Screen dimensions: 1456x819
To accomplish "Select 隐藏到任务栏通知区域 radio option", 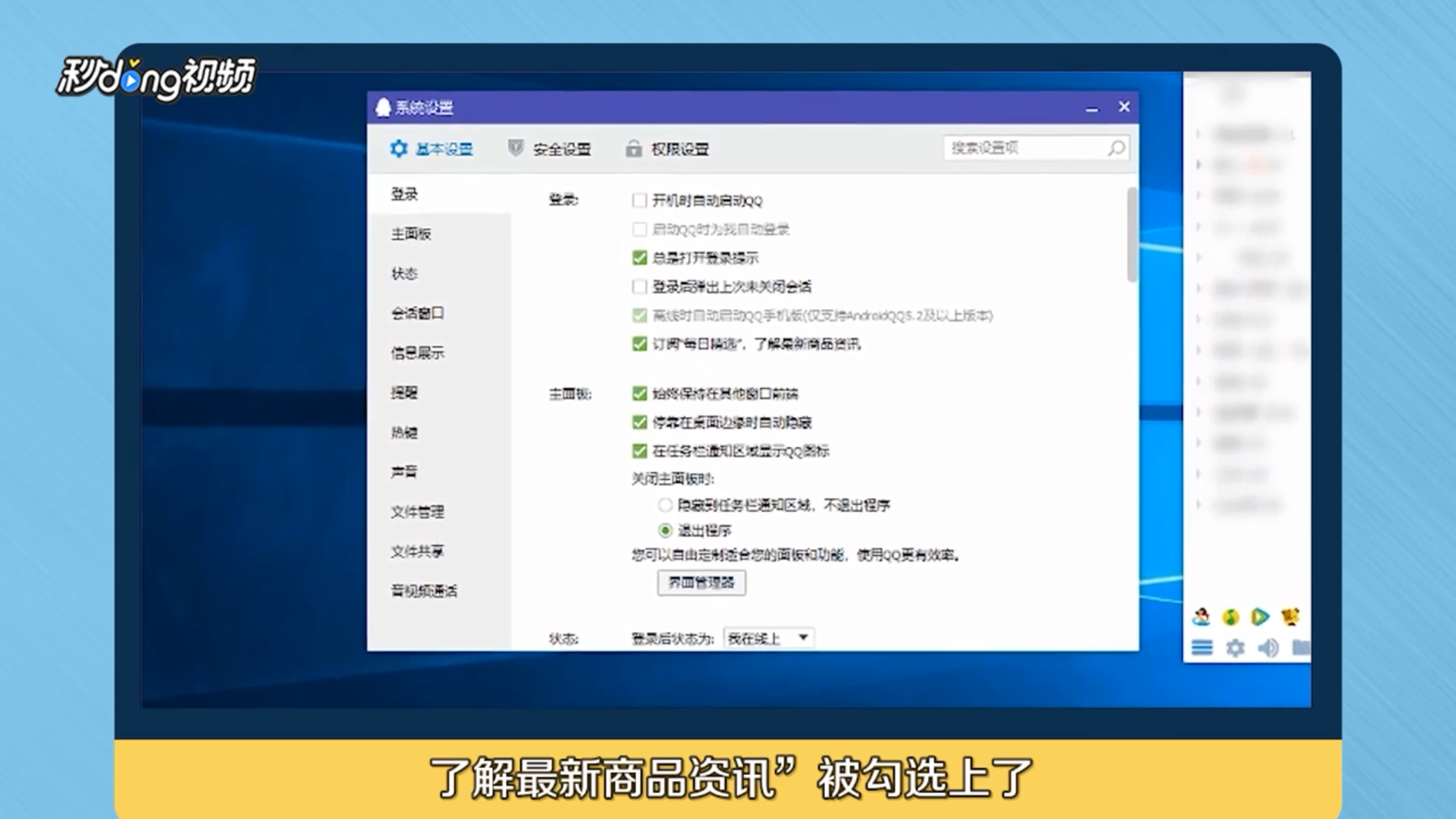I will [664, 505].
